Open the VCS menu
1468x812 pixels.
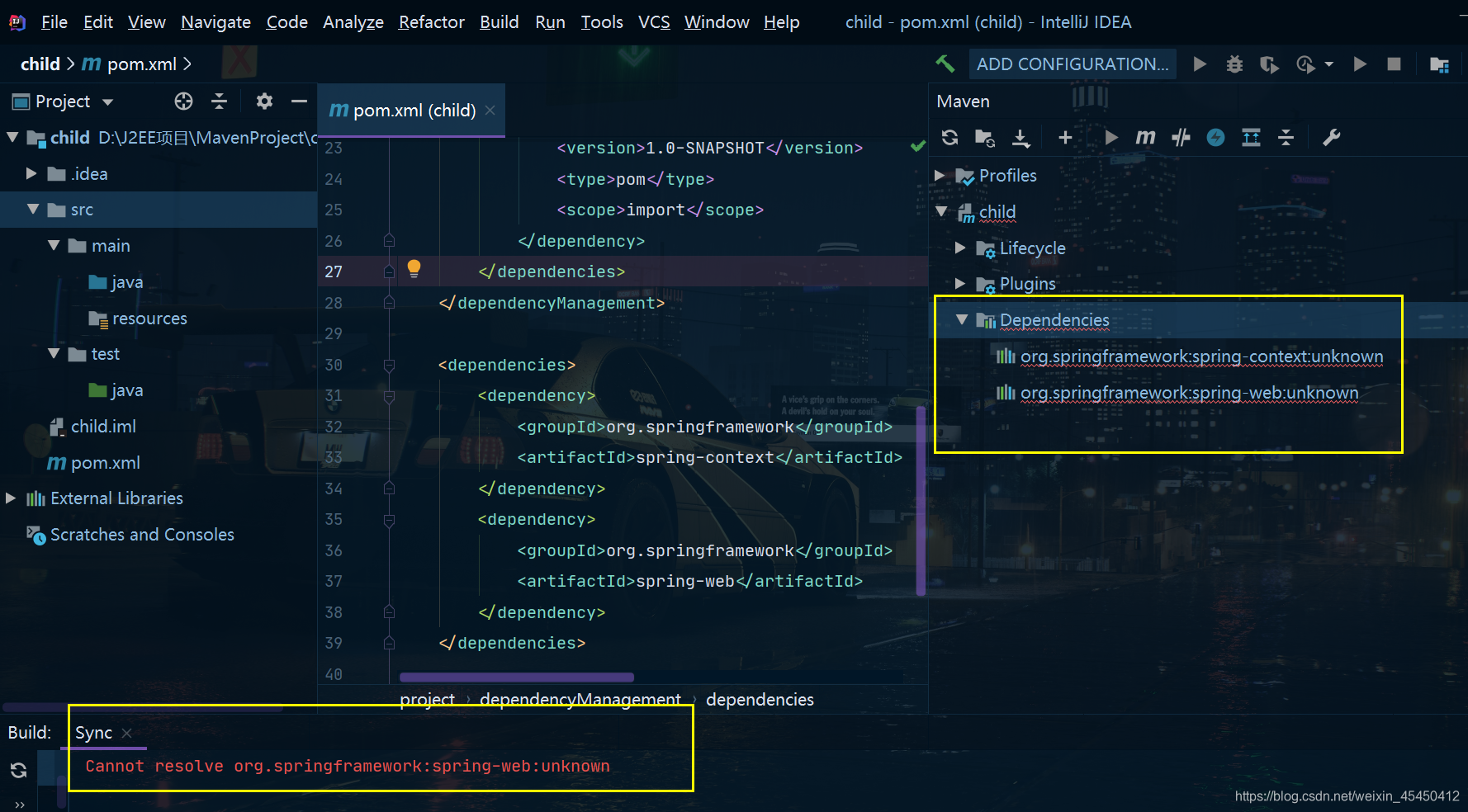tap(654, 22)
